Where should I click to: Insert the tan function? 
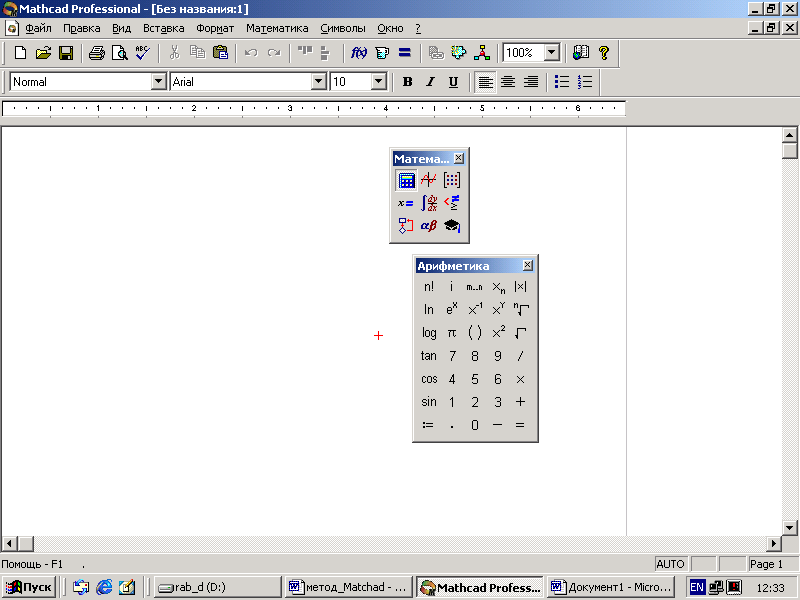point(429,356)
